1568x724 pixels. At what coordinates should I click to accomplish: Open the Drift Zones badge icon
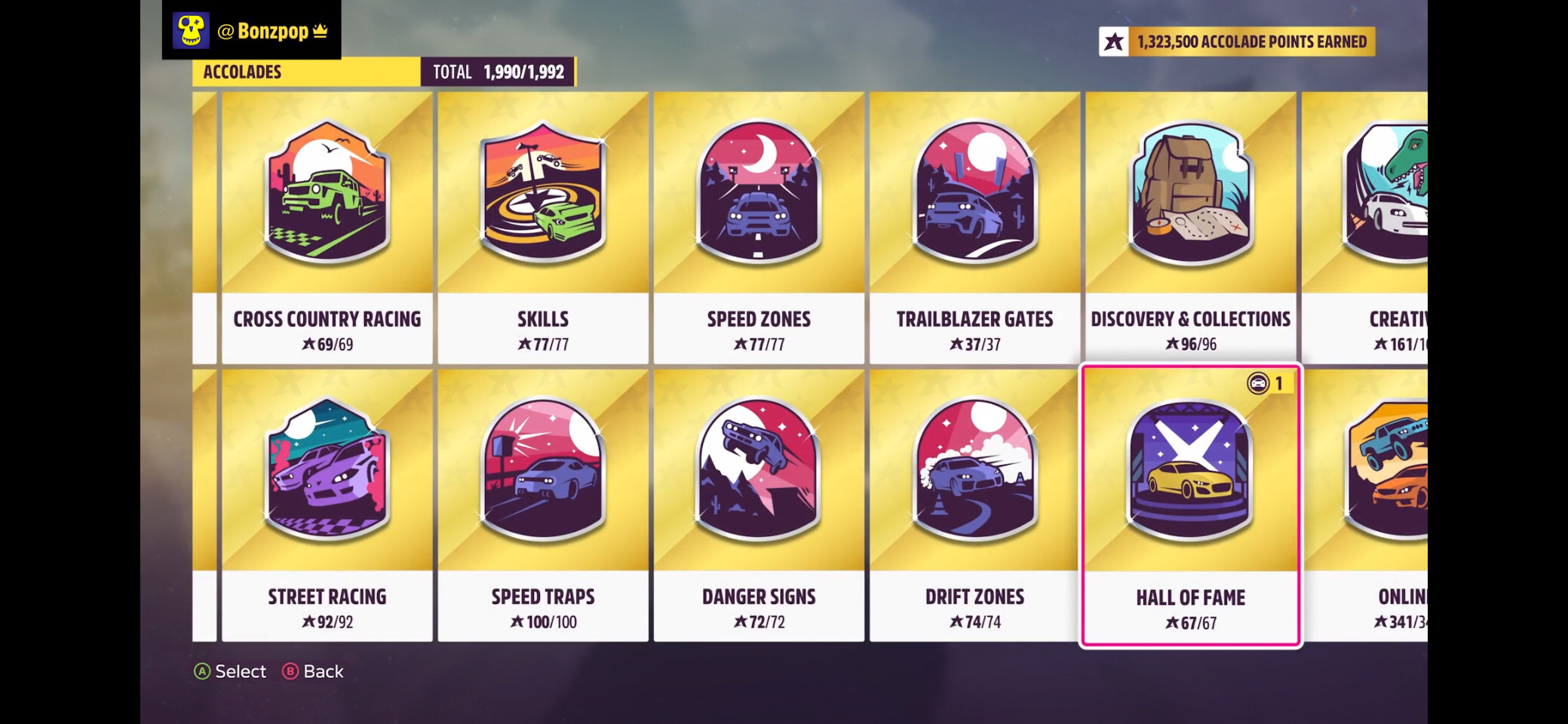coord(974,469)
